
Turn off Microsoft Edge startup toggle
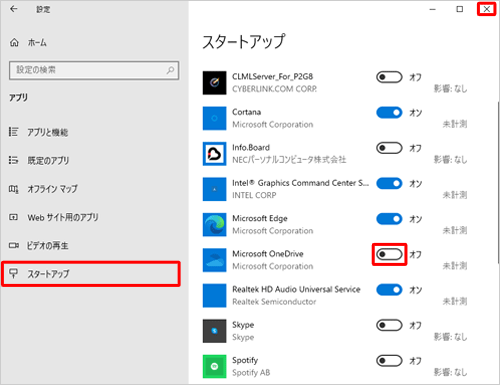(389, 219)
